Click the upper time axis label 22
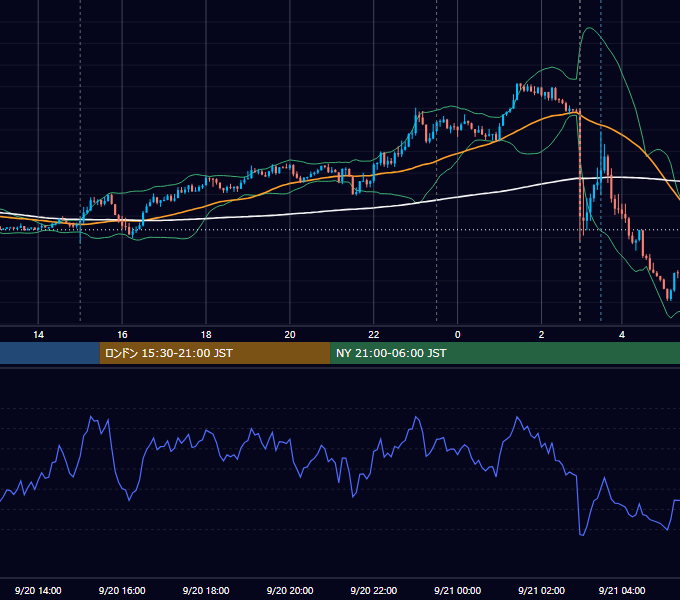The height and width of the screenshot is (600, 680). [373, 335]
